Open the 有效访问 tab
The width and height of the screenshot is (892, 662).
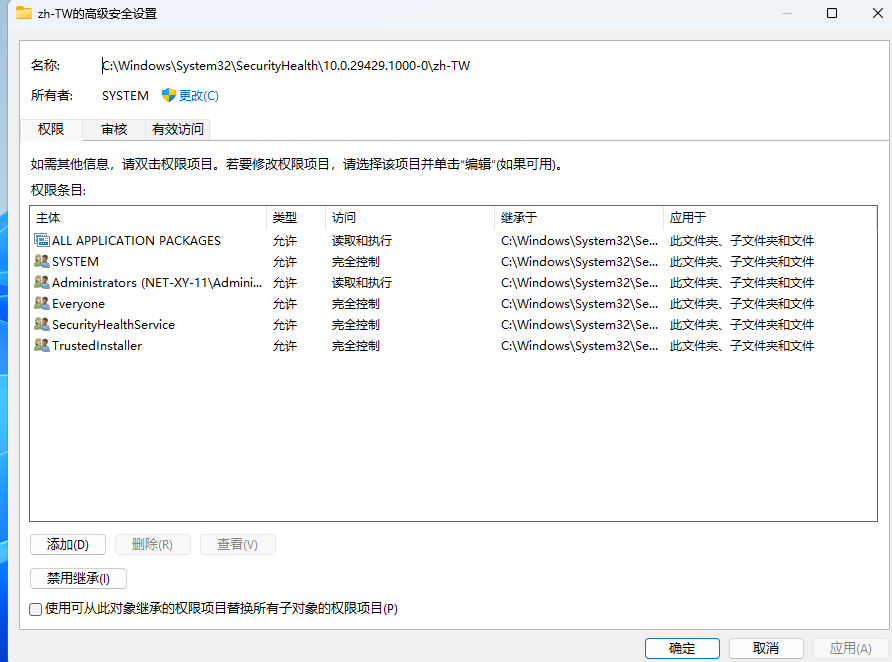click(177, 129)
